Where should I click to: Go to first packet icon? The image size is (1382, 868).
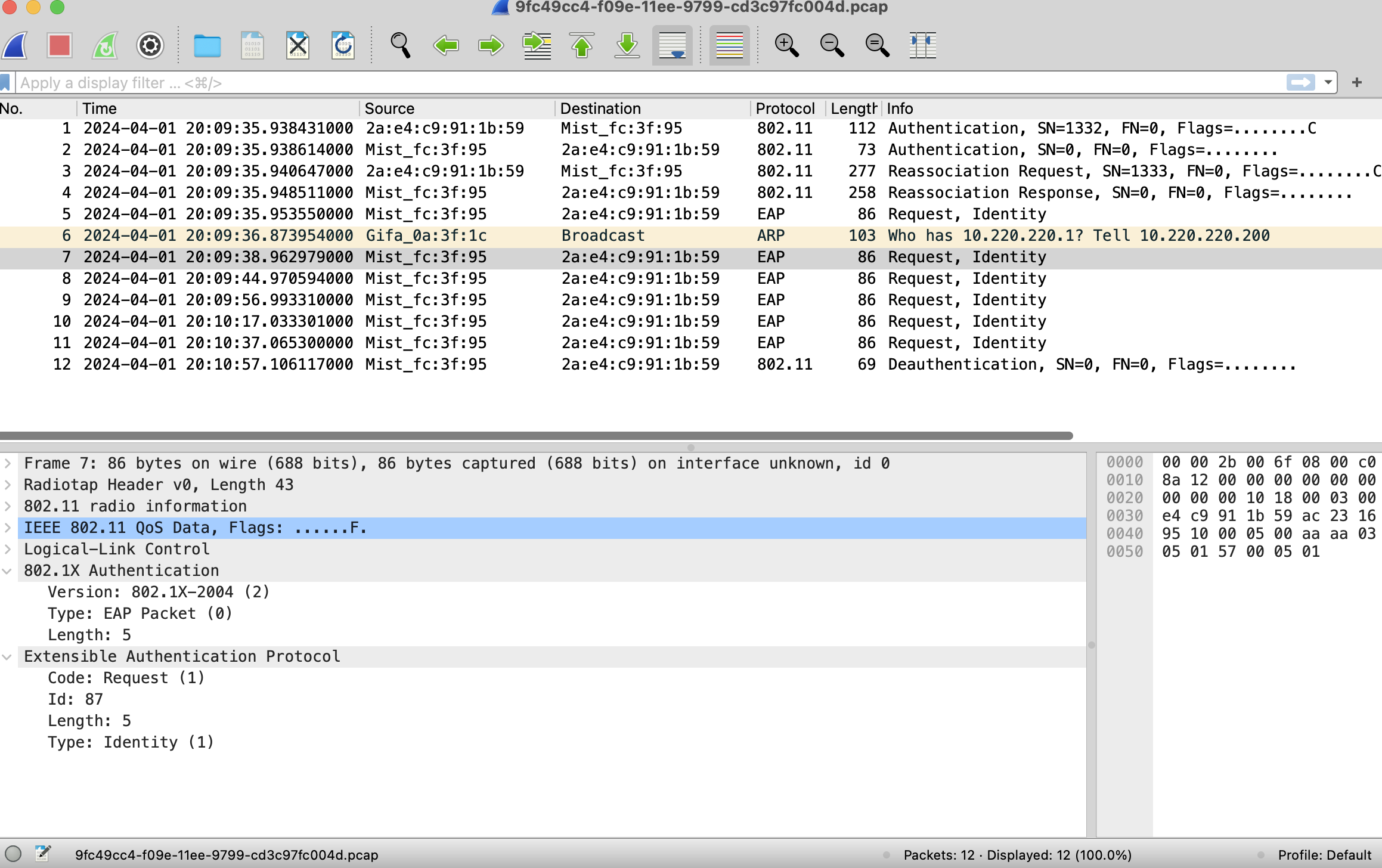[581, 45]
